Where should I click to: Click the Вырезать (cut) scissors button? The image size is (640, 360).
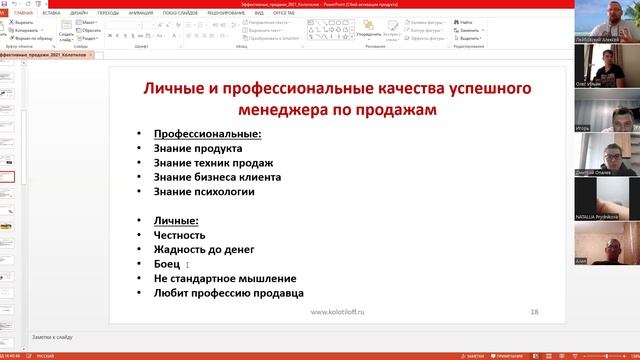[21, 22]
